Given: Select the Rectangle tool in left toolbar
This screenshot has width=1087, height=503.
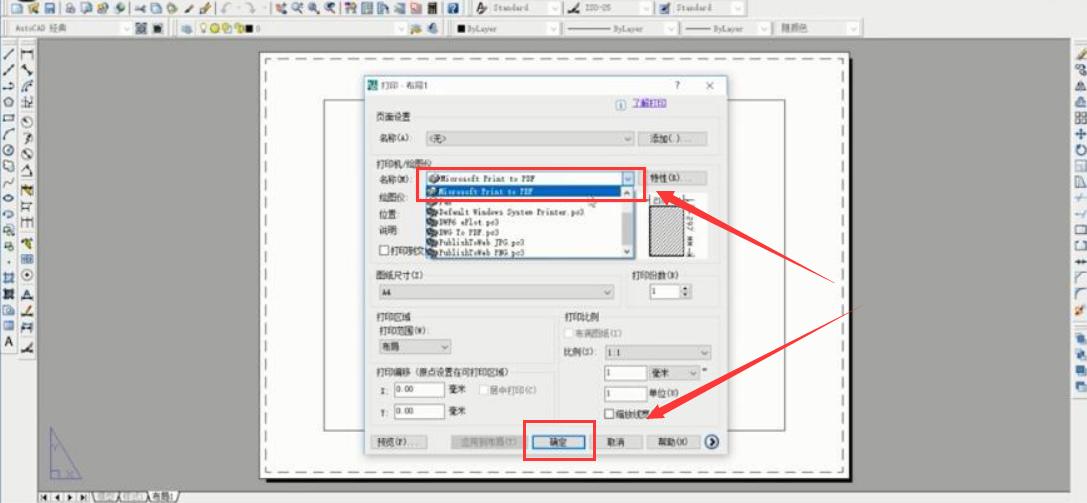Looking at the screenshot, I should click(x=9, y=118).
